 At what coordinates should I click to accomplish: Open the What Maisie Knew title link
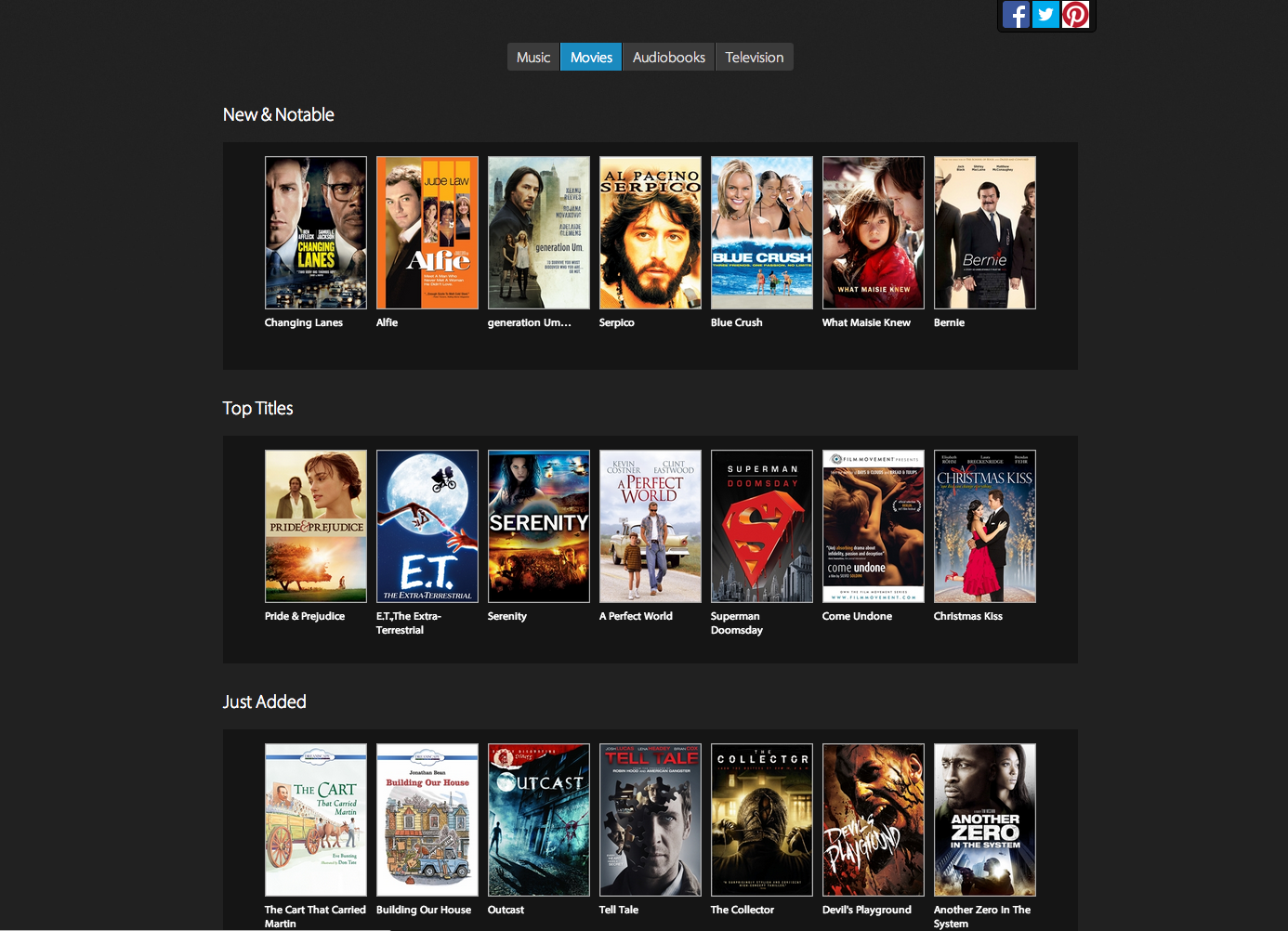point(866,322)
